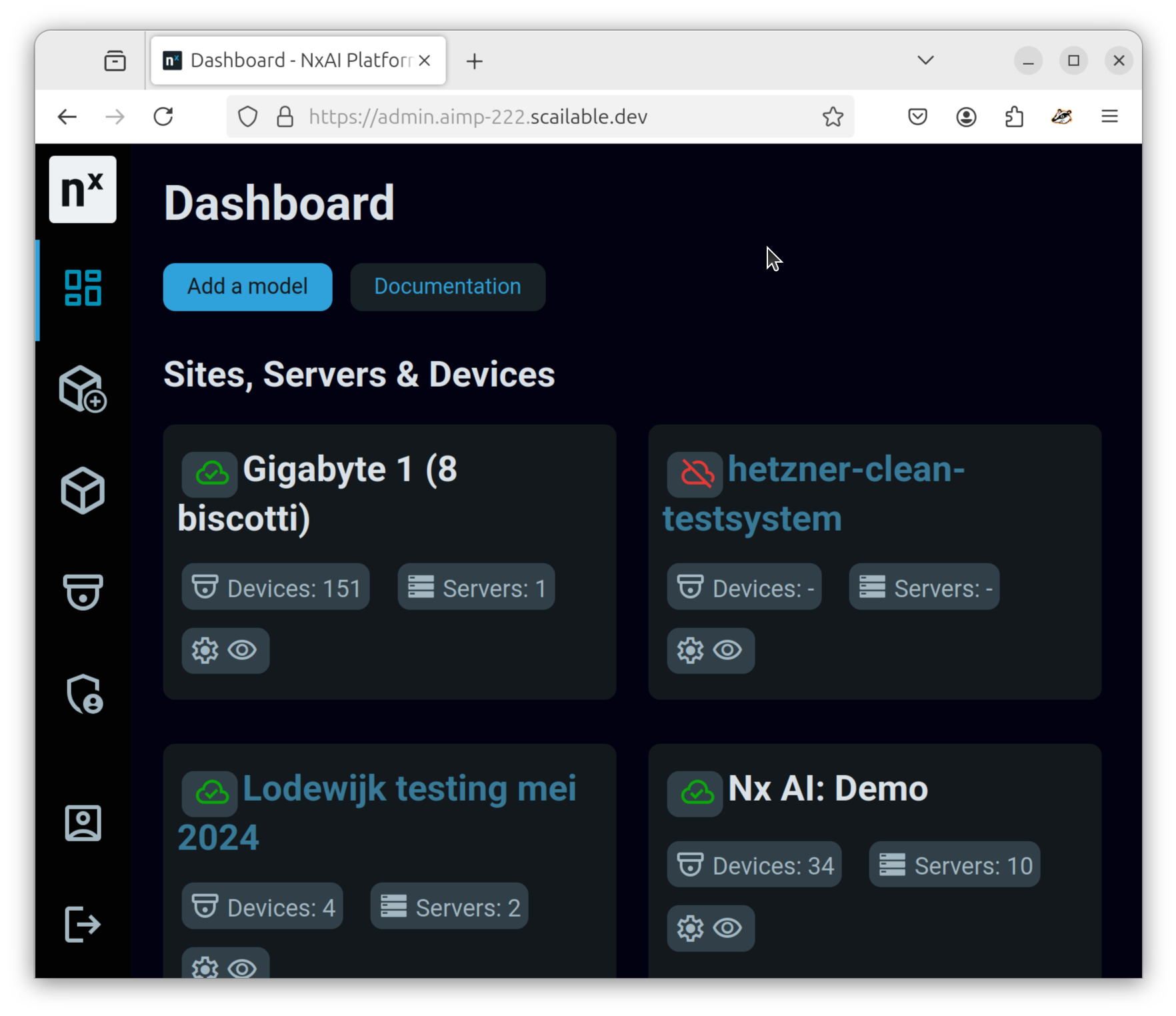Open a new browser tab

tap(475, 61)
